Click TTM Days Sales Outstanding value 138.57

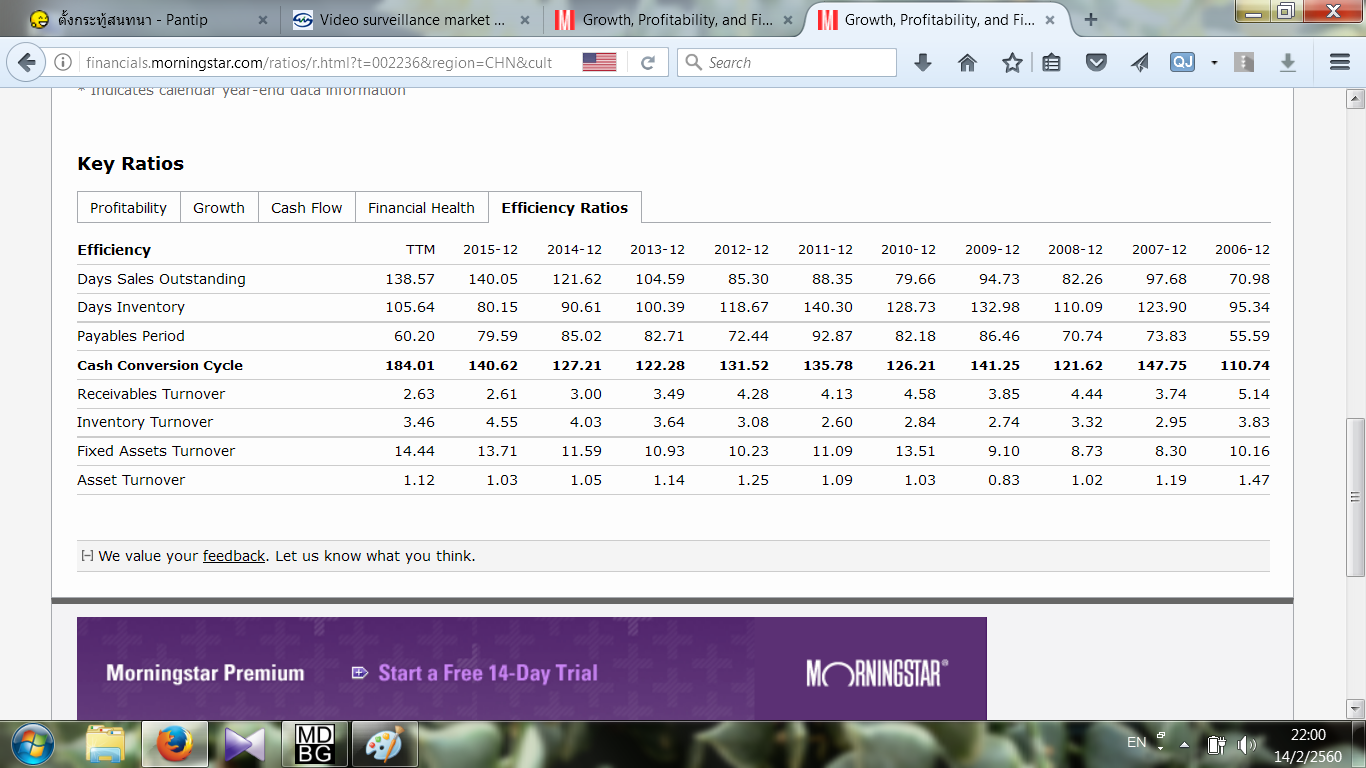coord(410,279)
